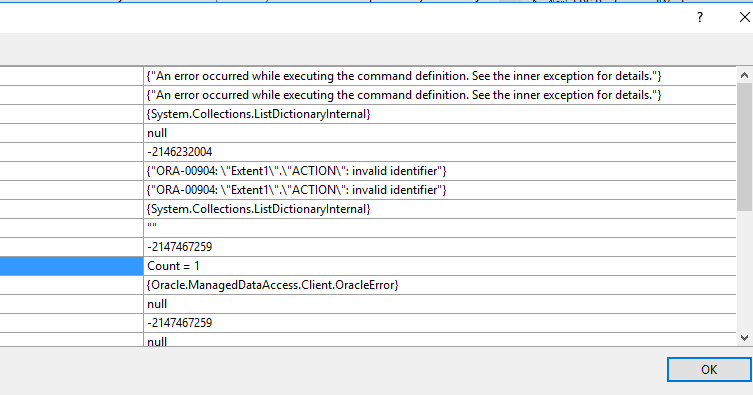Click the scrollbar up arrow
The height and width of the screenshot is (395, 753).
click(x=744, y=75)
